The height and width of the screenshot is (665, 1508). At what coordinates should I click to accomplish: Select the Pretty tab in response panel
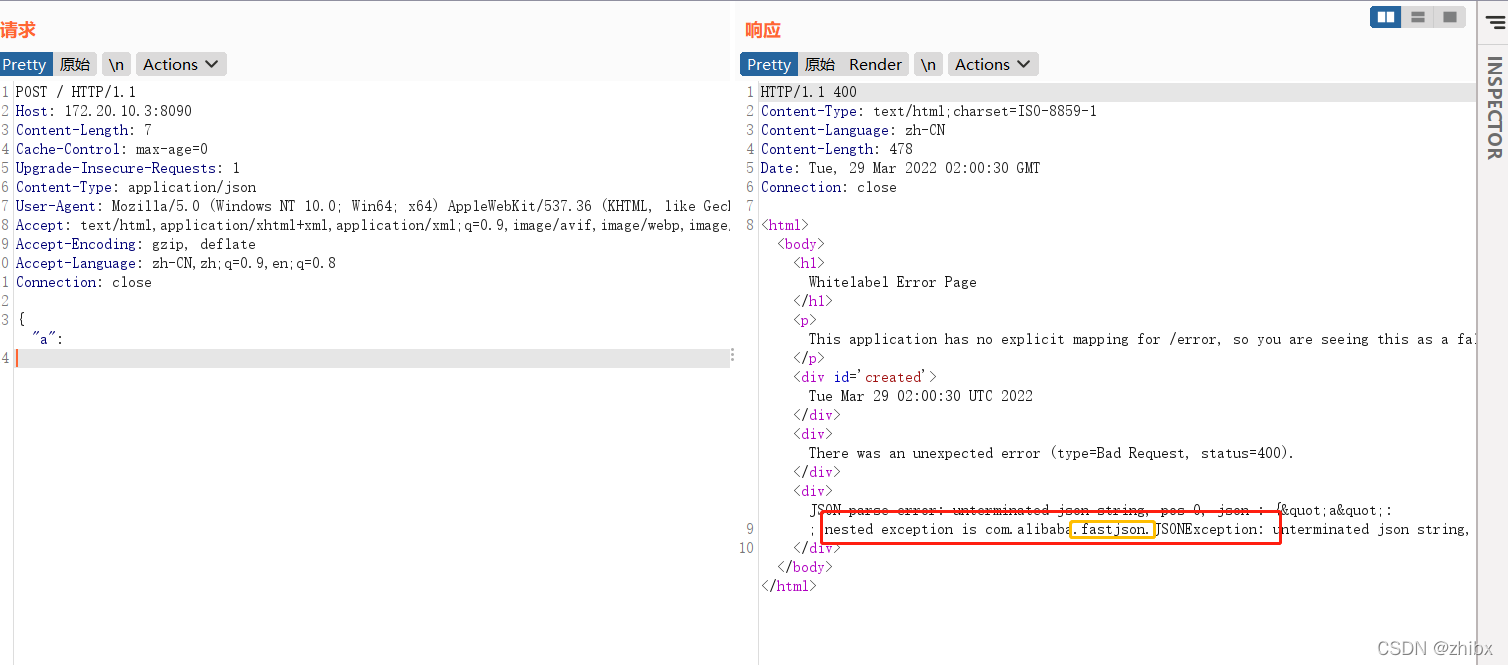click(x=768, y=64)
